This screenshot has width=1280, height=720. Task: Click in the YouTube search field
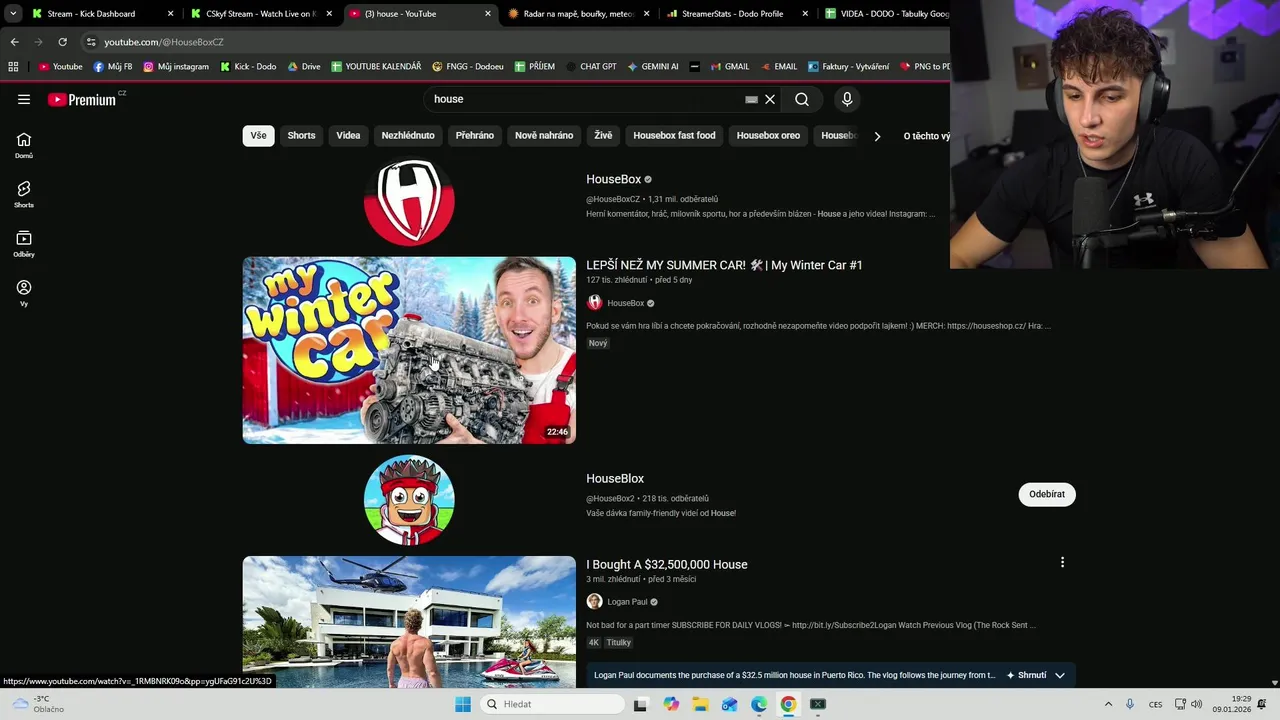pos(585,99)
